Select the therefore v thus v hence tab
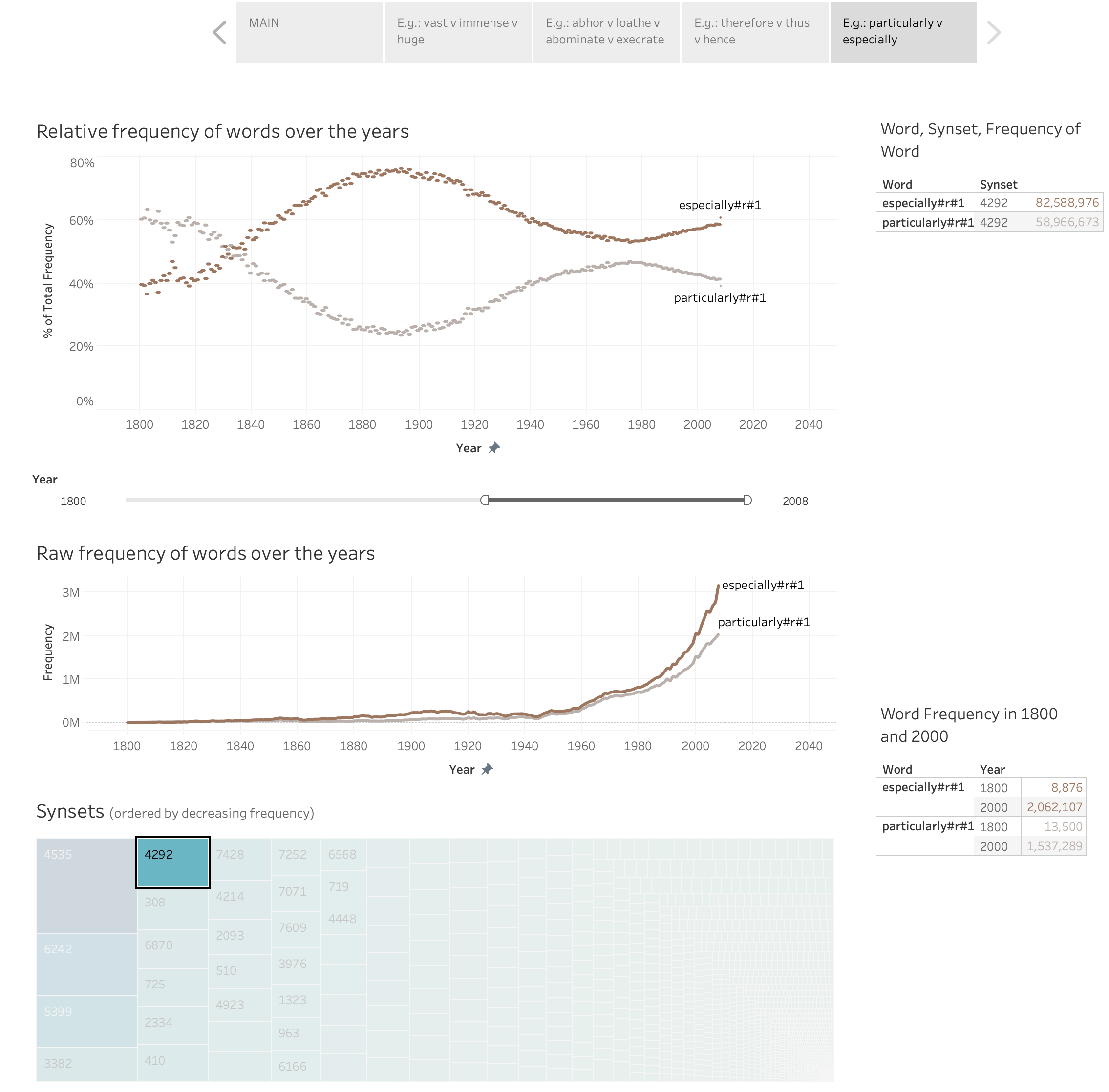The image size is (1109, 1092). pos(755,33)
